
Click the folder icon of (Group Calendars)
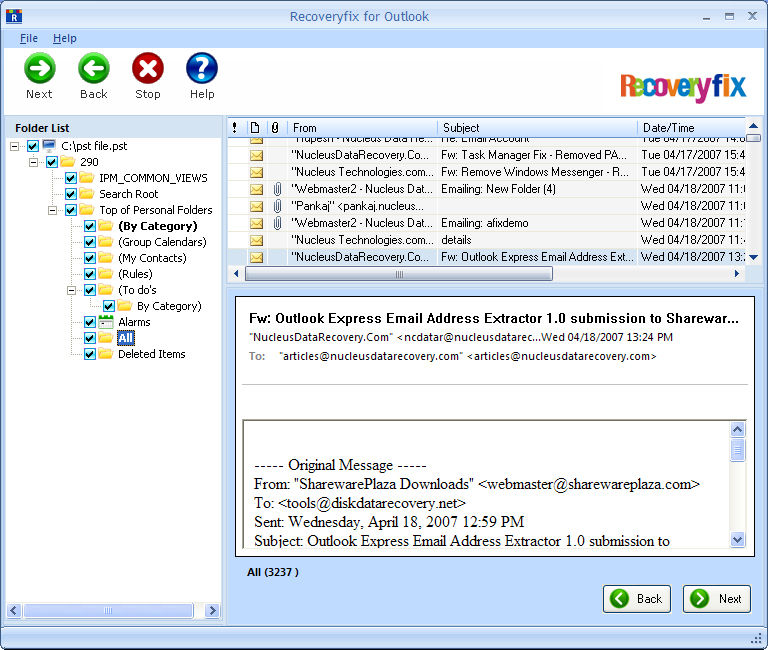pos(106,241)
